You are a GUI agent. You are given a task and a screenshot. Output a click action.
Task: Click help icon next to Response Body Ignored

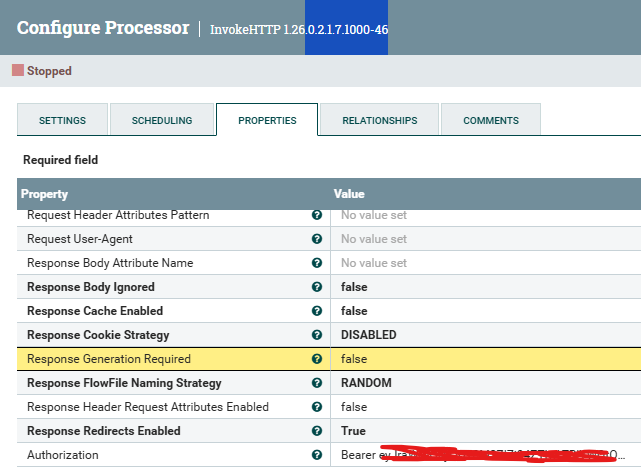[x=317, y=287]
